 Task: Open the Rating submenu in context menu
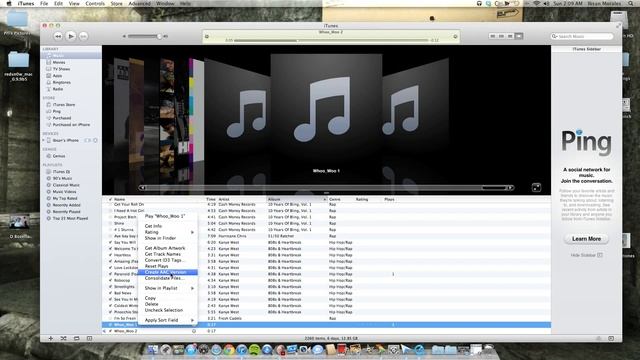(168, 232)
